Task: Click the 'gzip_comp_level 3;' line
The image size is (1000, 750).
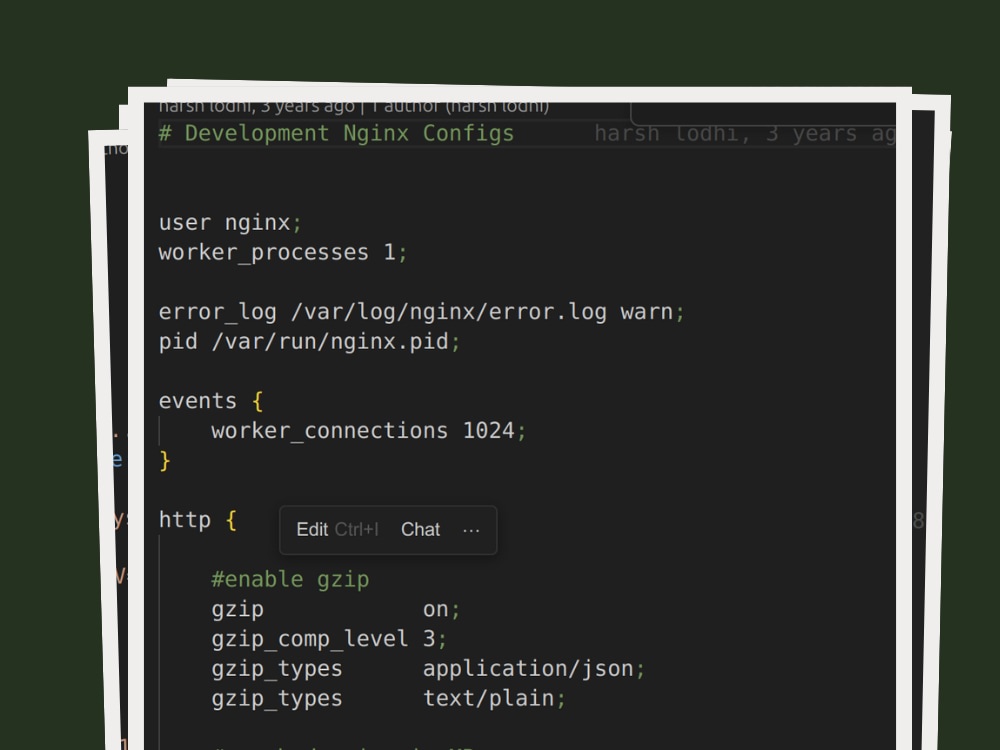Action: [329, 638]
